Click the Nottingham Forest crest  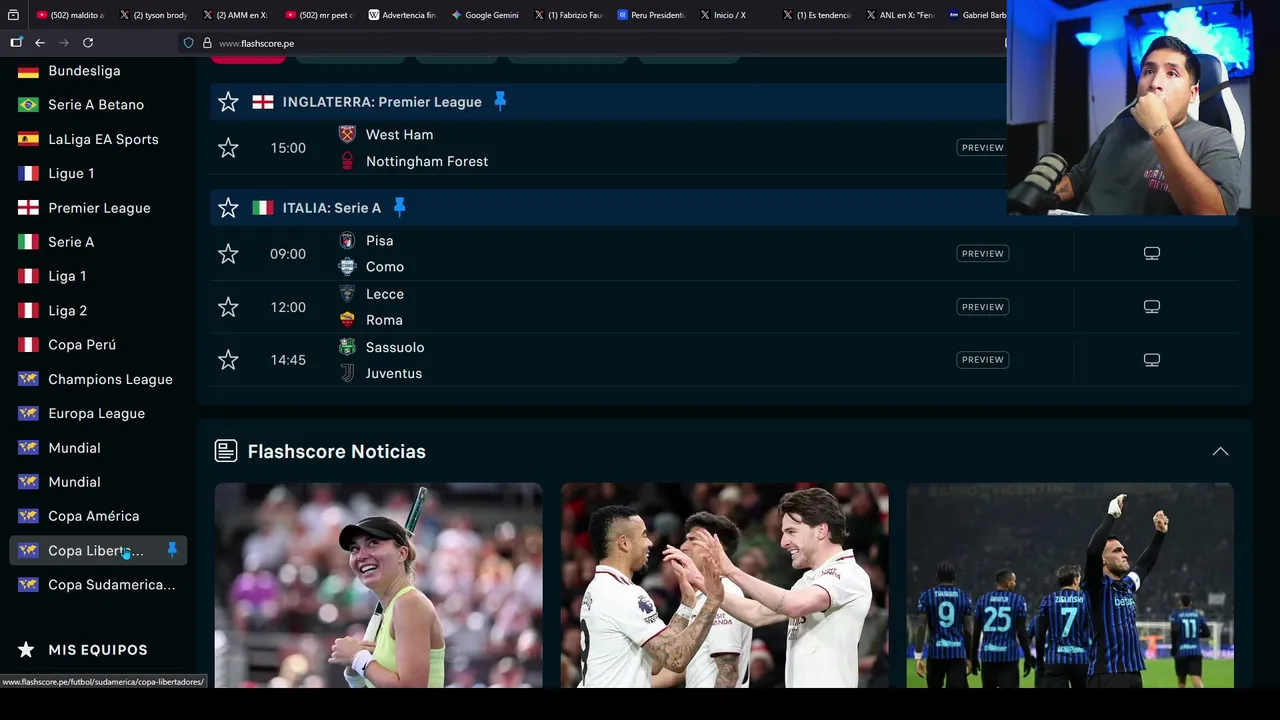[347, 161]
